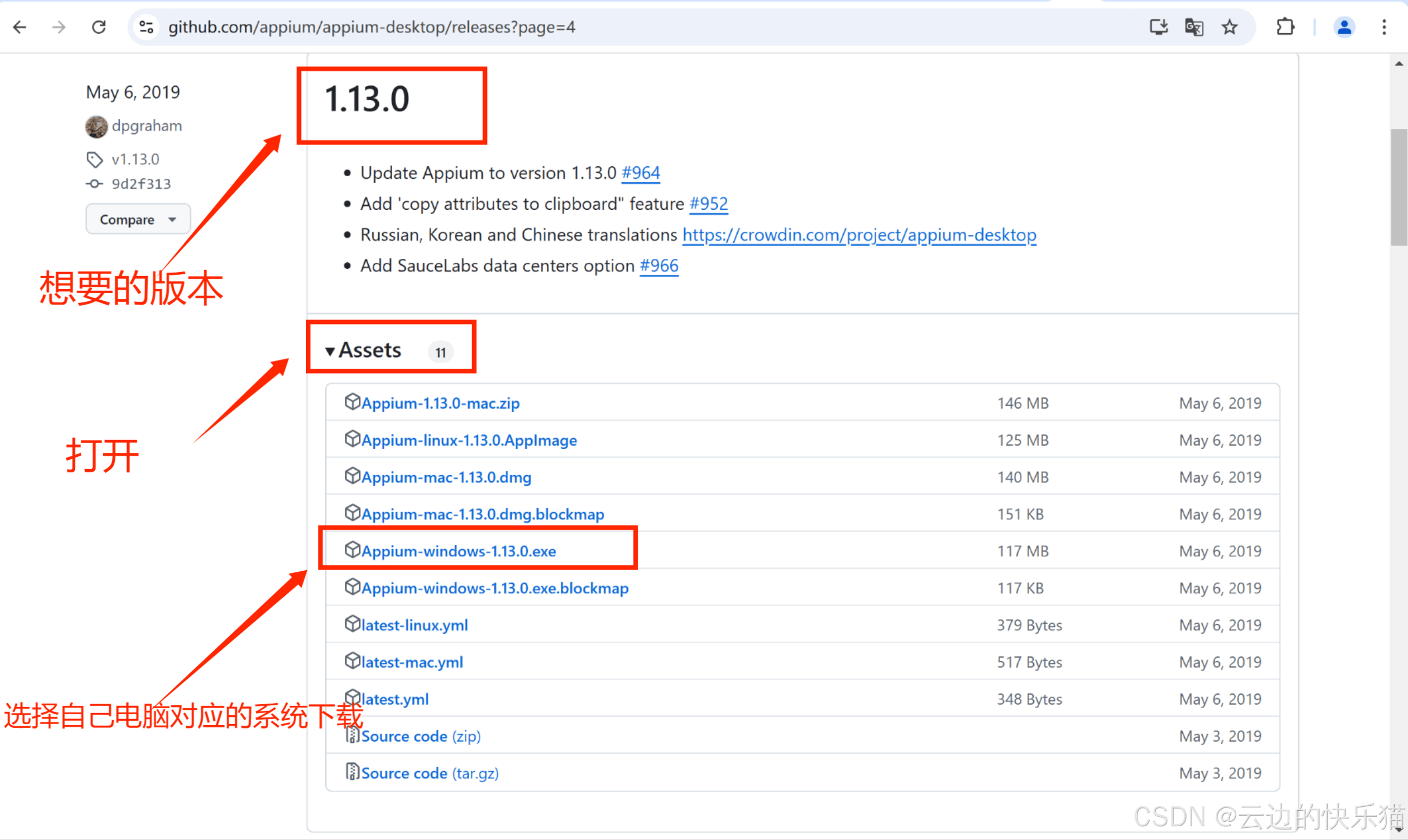
Task: Open site information icon in address bar
Action: click(x=146, y=26)
